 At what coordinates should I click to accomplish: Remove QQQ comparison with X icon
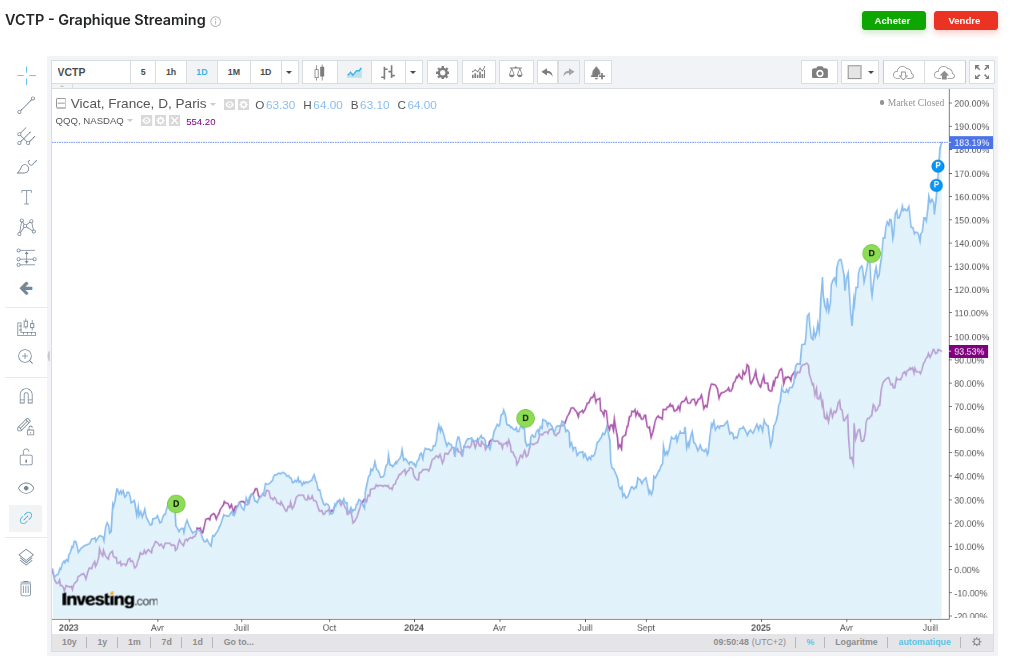pyautogui.click(x=175, y=121)
